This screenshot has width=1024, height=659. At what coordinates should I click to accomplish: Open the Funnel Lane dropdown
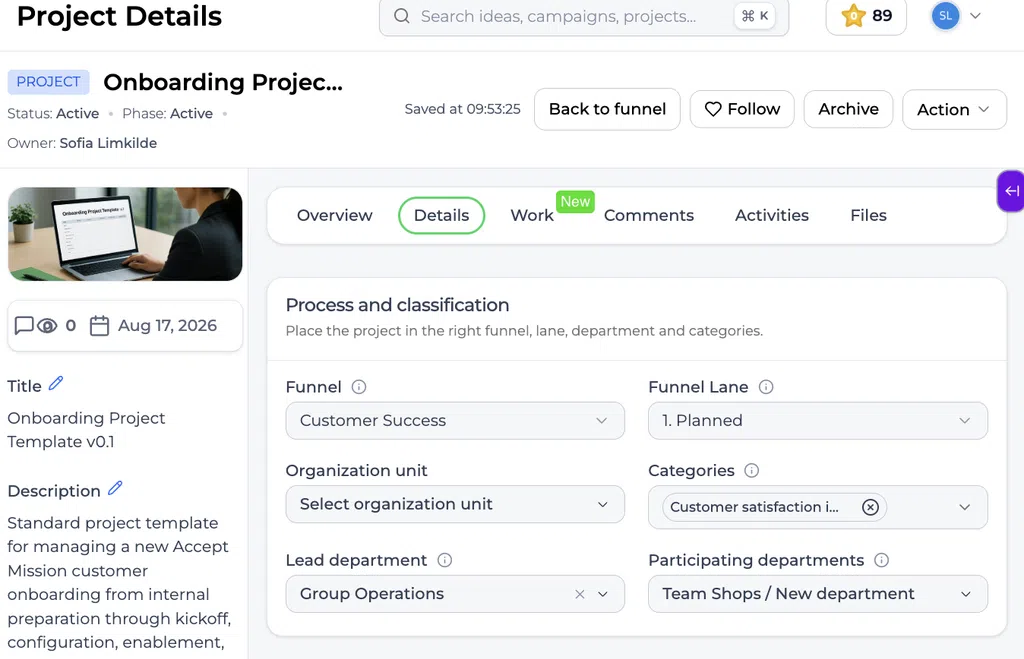[818, 421]
